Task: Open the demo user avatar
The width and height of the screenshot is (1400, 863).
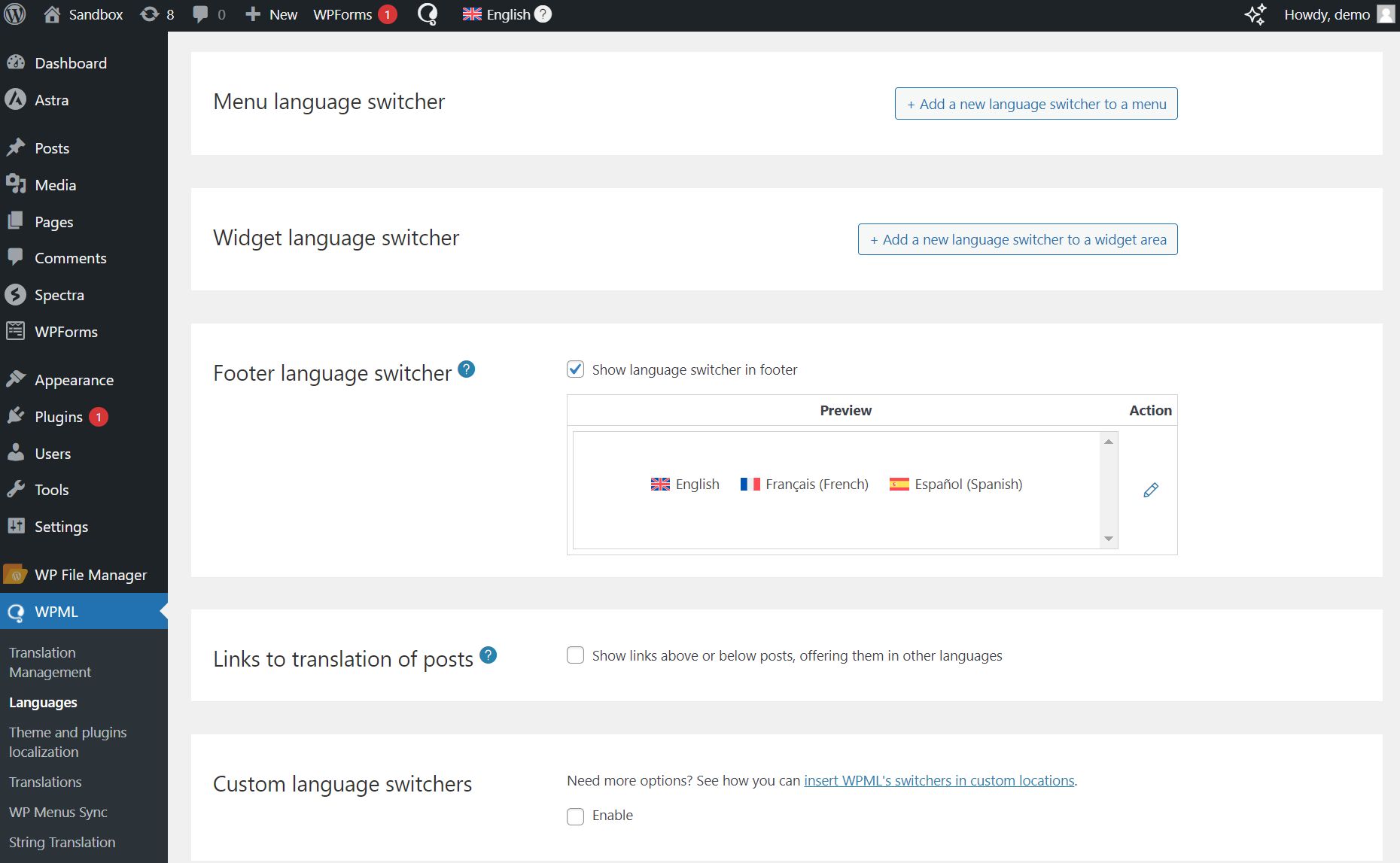Action: (1386, 14)
